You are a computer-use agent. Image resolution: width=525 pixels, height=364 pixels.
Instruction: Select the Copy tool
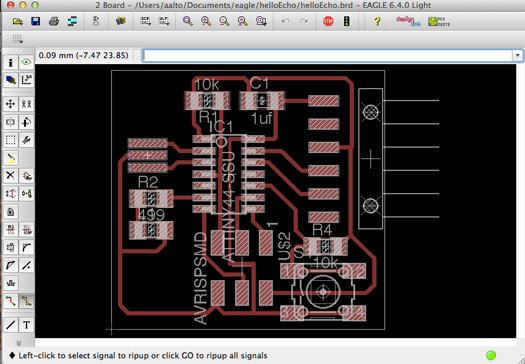[26, 104]
